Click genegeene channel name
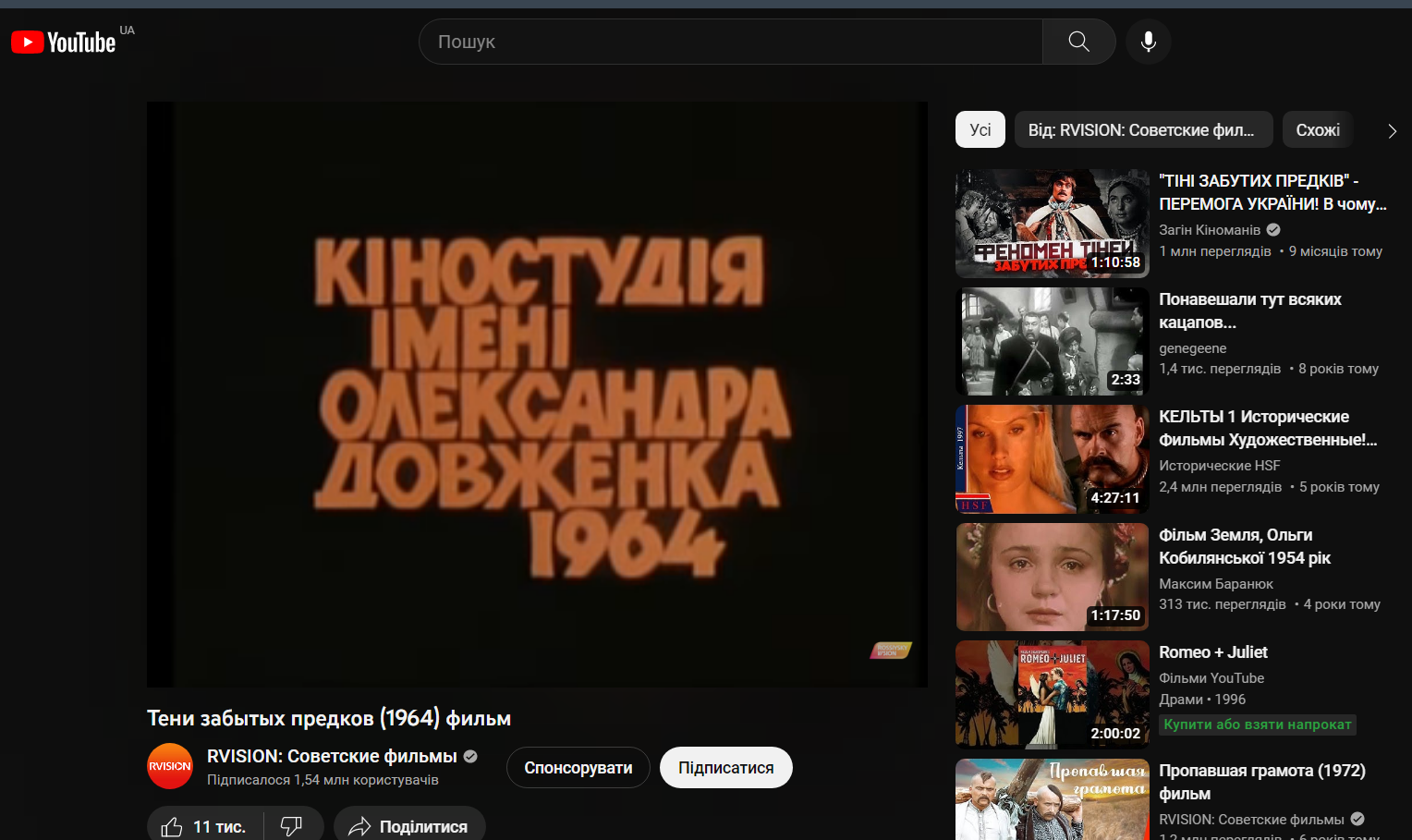 [x=1193, y=348]
